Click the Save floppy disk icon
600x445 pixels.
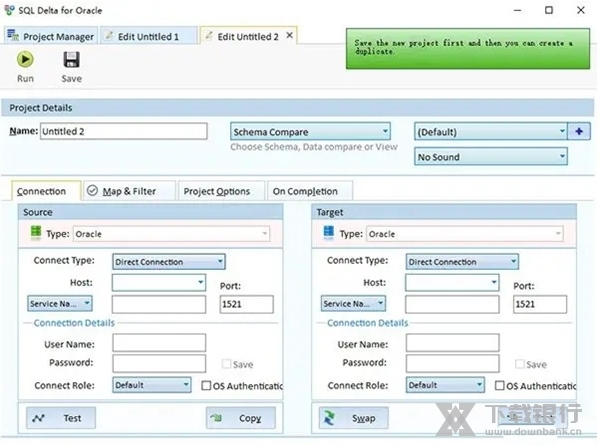point(71,60)
